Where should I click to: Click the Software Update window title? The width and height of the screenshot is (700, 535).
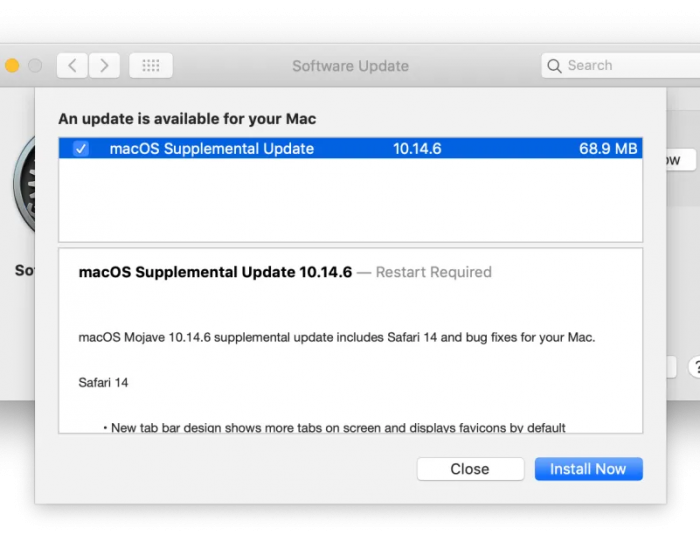point(350,66)
